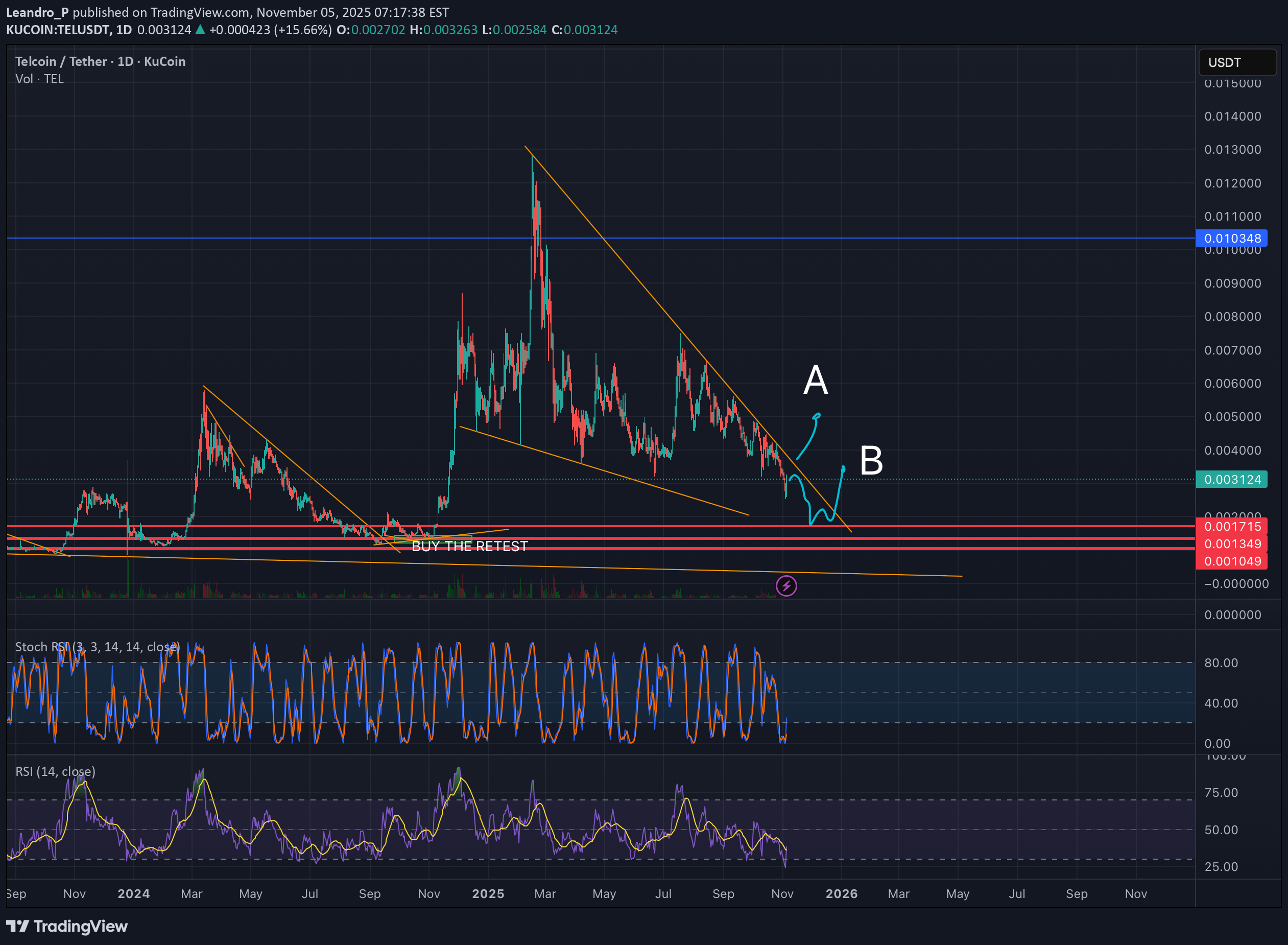Open the USDT currency selector
This screenshot has width=1288, height=945.
click(1236, 62)
